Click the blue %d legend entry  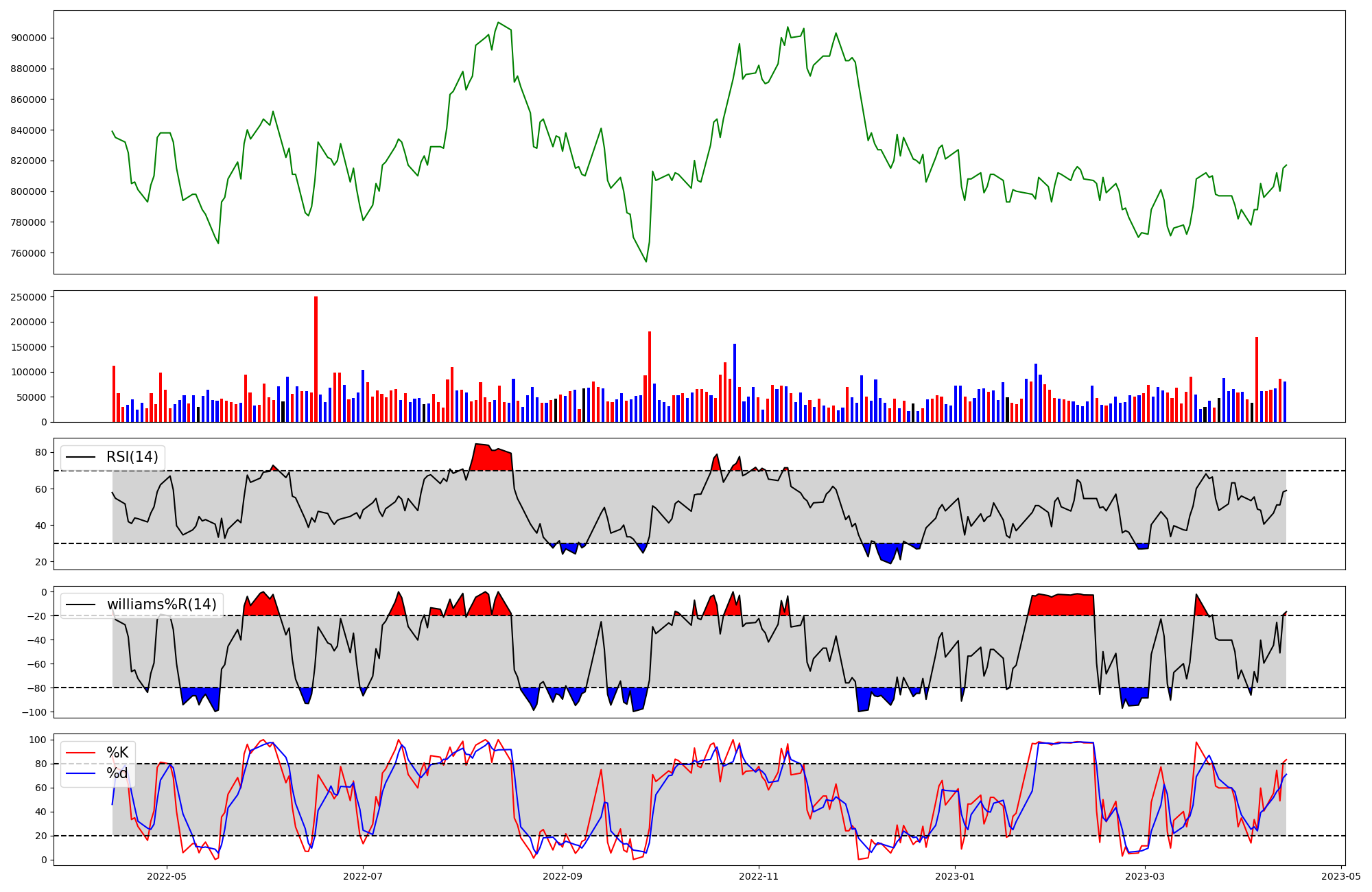117,773
